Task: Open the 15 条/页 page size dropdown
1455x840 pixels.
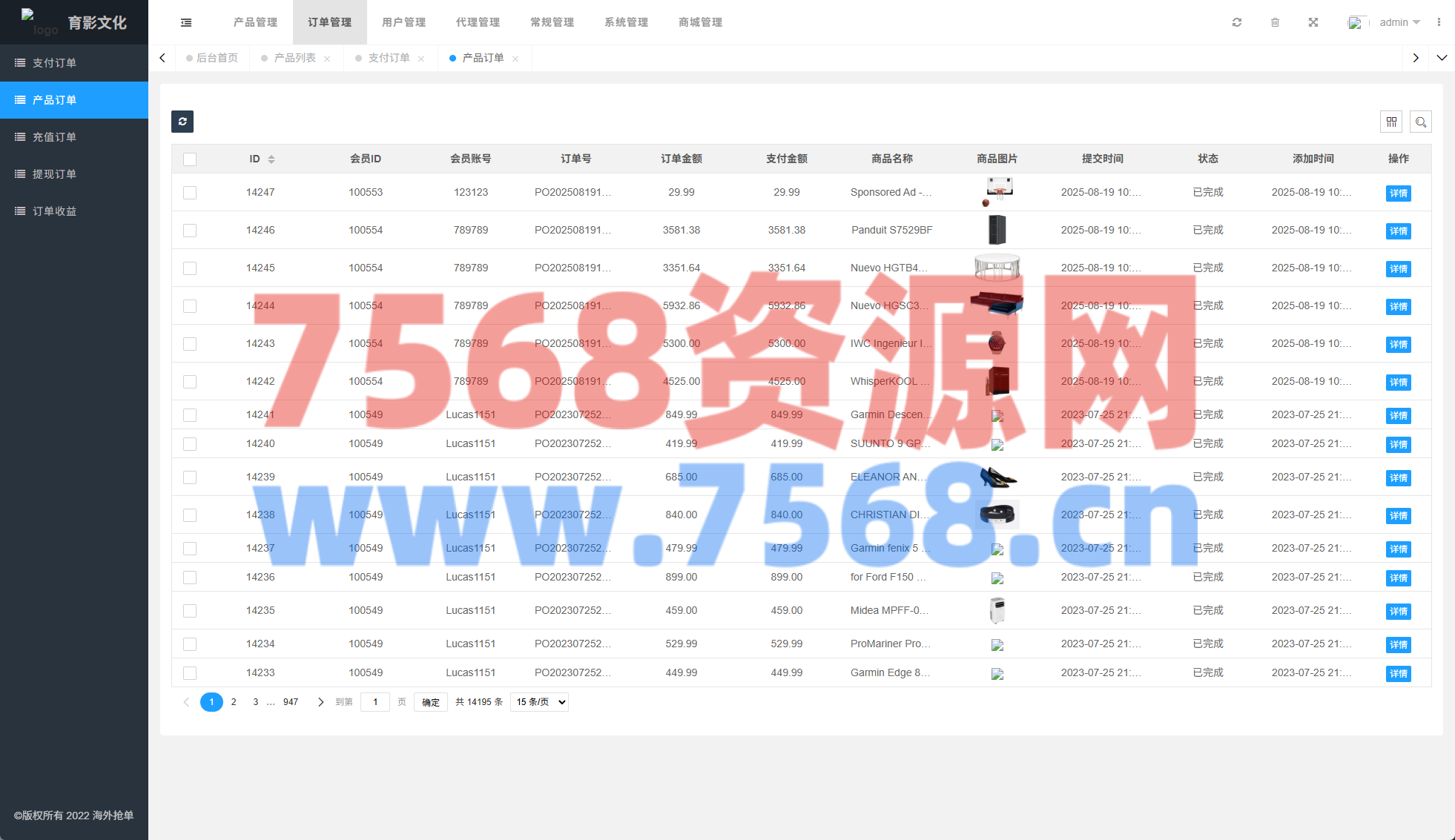Action: point(540,702)
